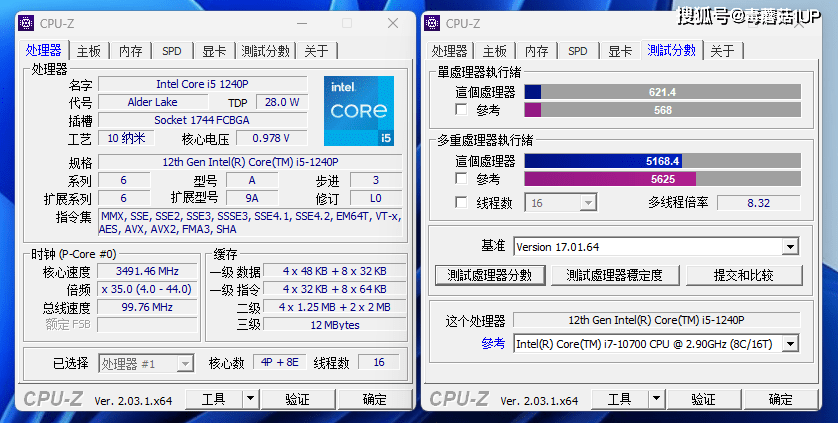Open 关于 tab in left window
838x423 pixels.
tap(316, 51)
